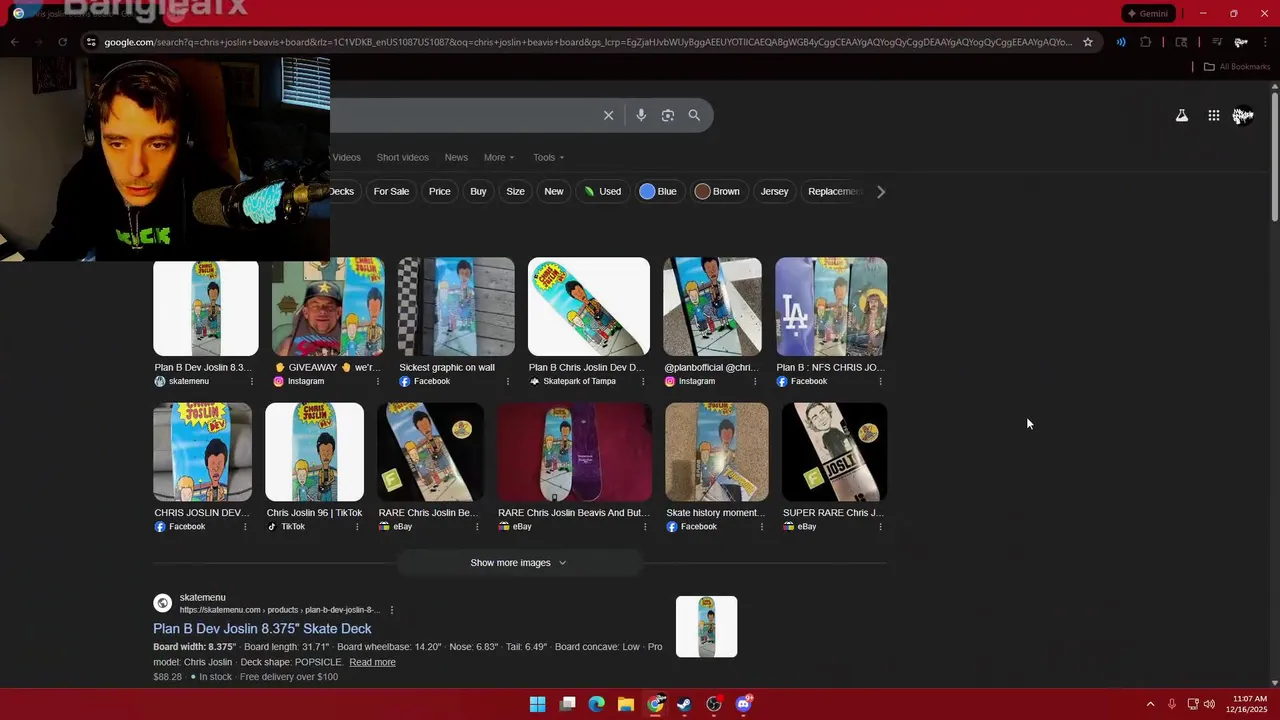Open OBS Studio from taskbar

click(x=714, y=704)
